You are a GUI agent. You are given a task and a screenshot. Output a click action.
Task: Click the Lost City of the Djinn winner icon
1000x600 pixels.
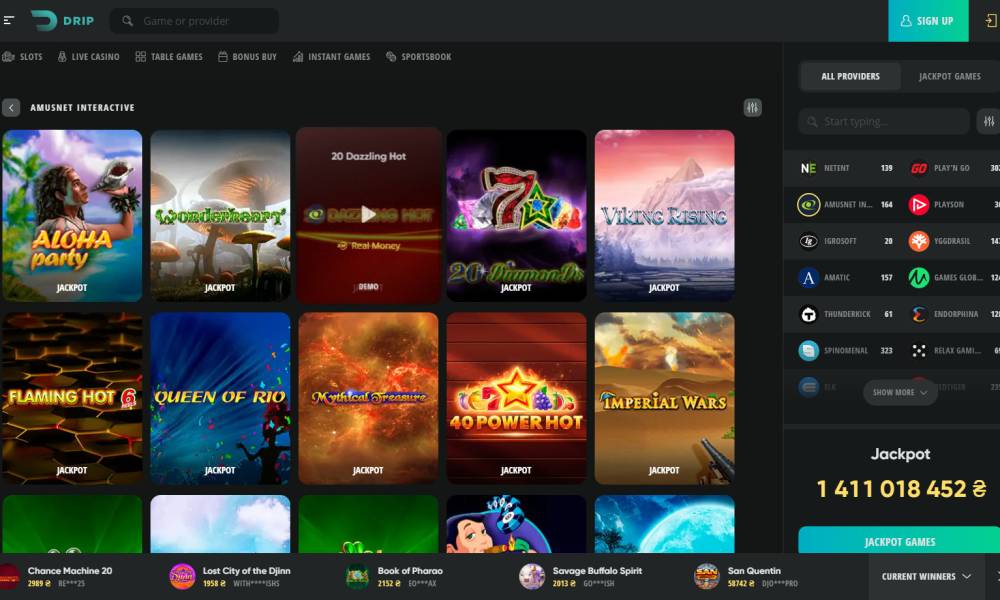(x=182, y=576)
